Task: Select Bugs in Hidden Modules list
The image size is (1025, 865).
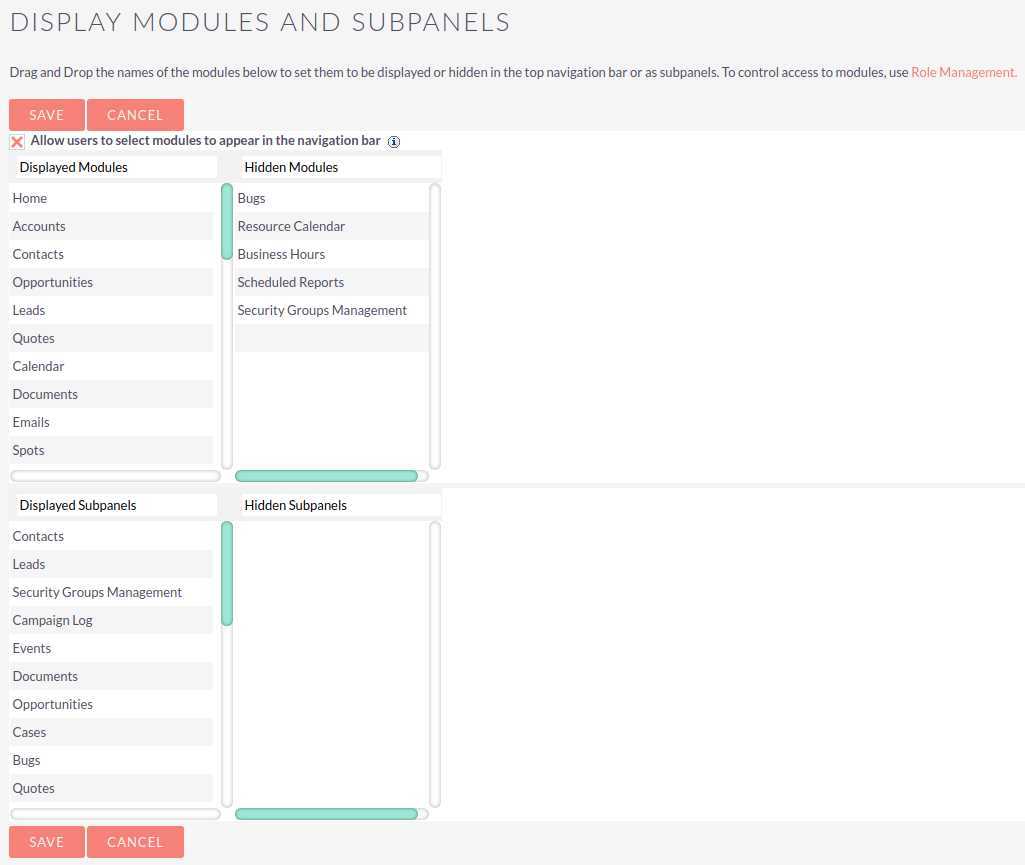Action: 252,198
